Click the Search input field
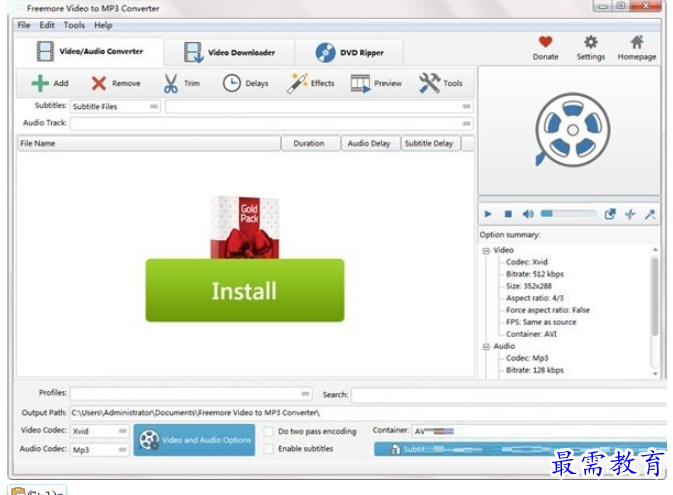 pos(509,395)
